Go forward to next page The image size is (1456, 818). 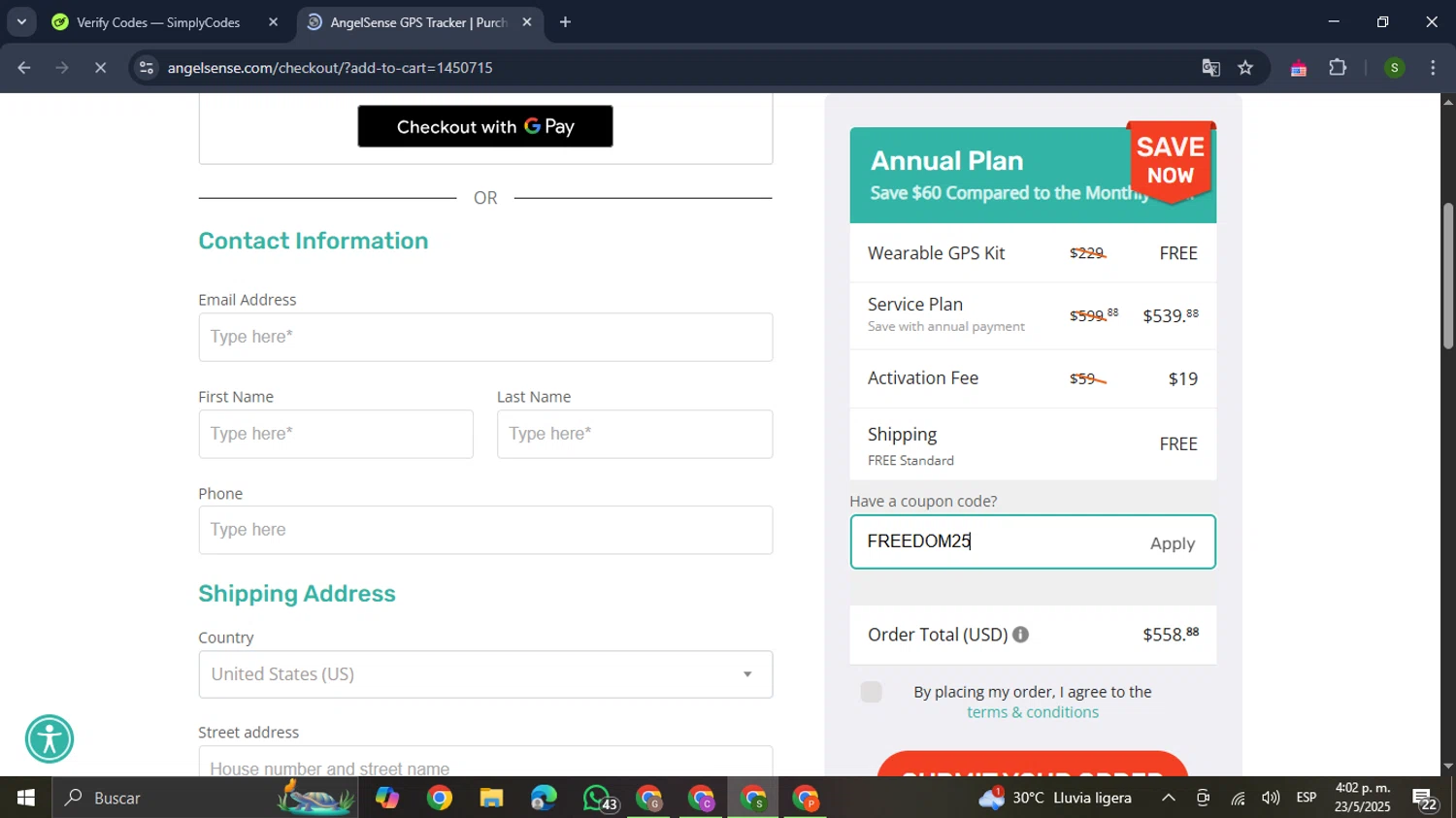click(62, 68)
